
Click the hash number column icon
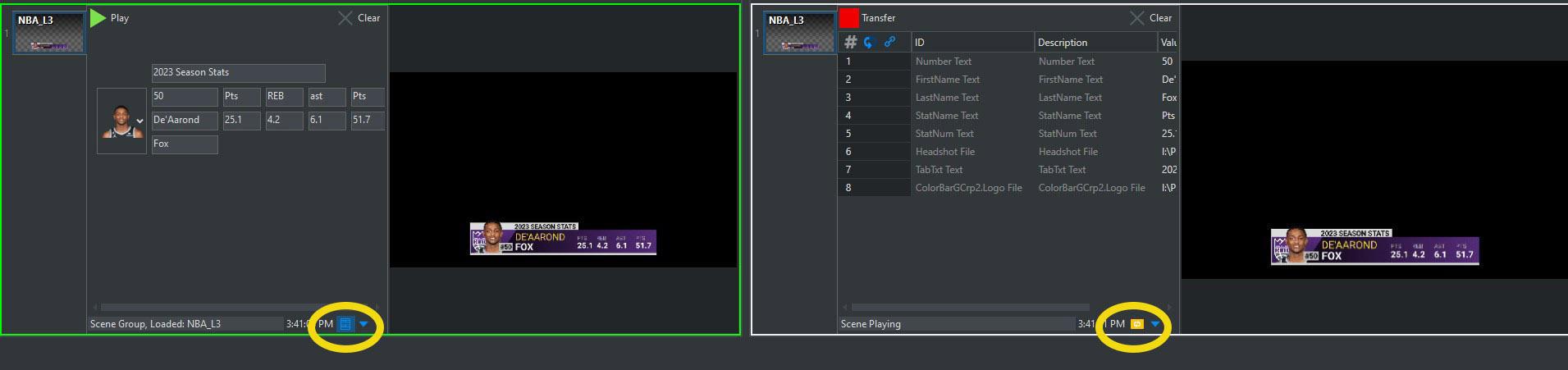coord(851,42)
